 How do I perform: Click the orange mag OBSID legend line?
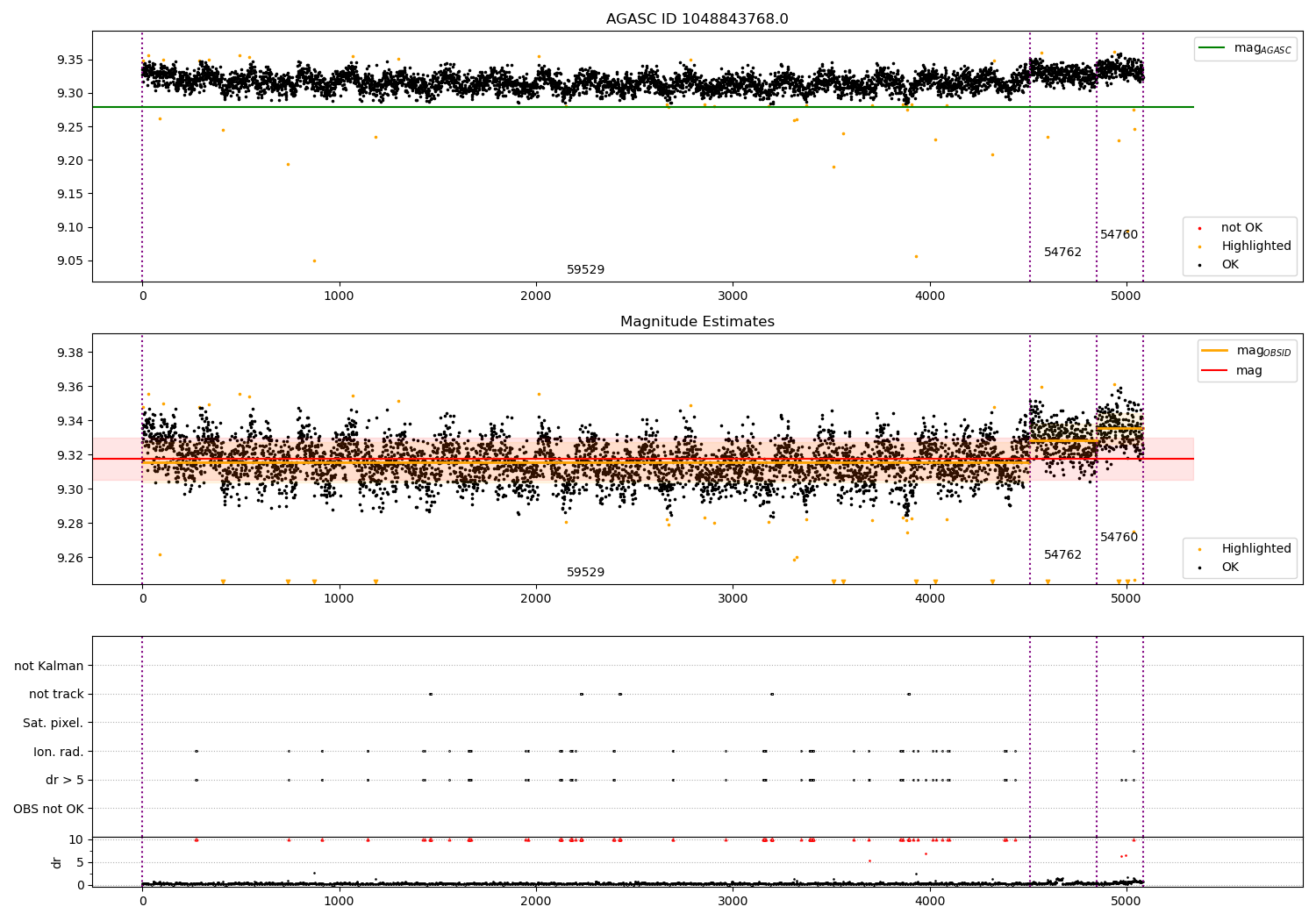(1214, 350)
